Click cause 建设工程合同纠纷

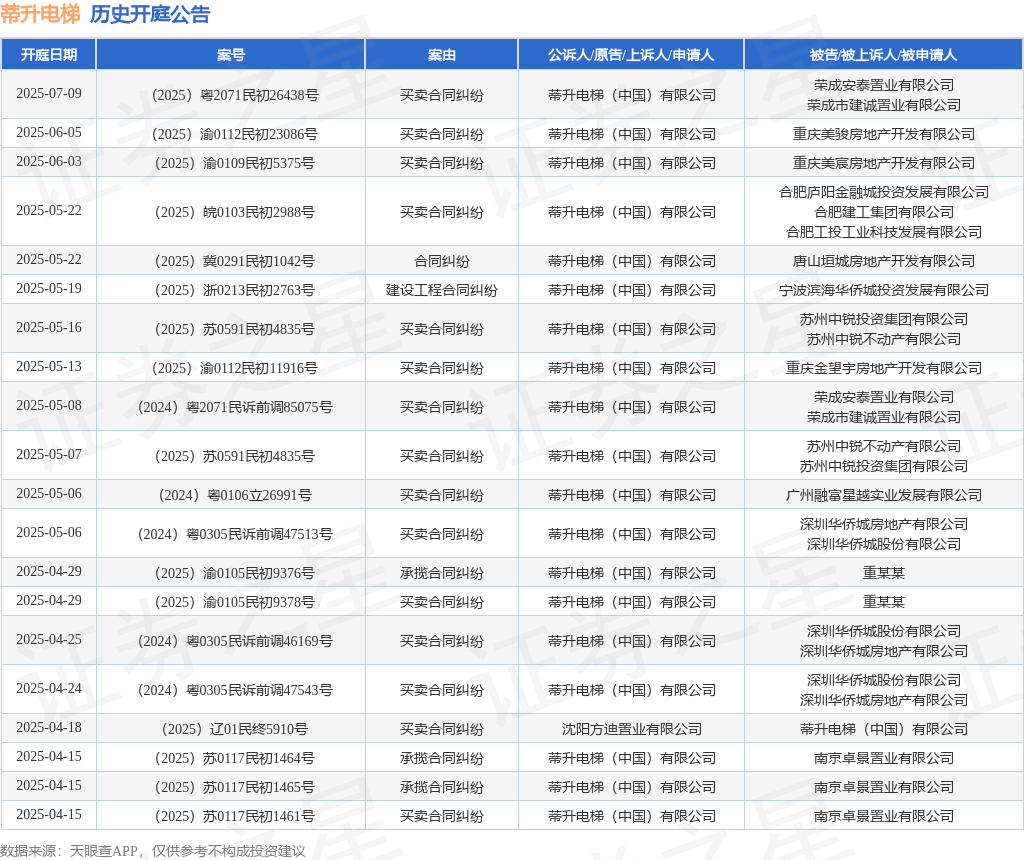[x=441, y=290]
